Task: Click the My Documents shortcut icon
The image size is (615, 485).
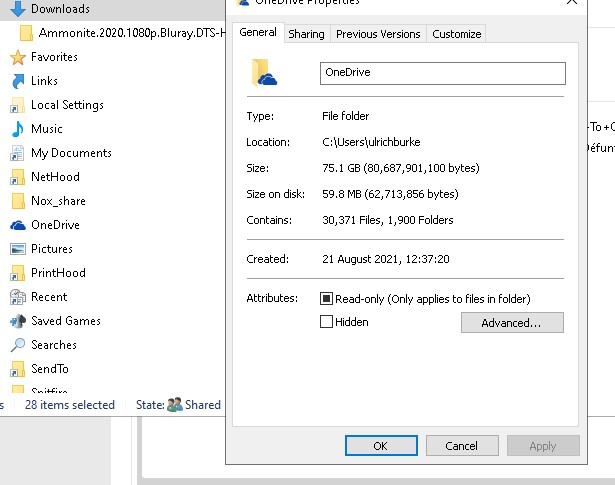Action: click(x=18, y=153)
